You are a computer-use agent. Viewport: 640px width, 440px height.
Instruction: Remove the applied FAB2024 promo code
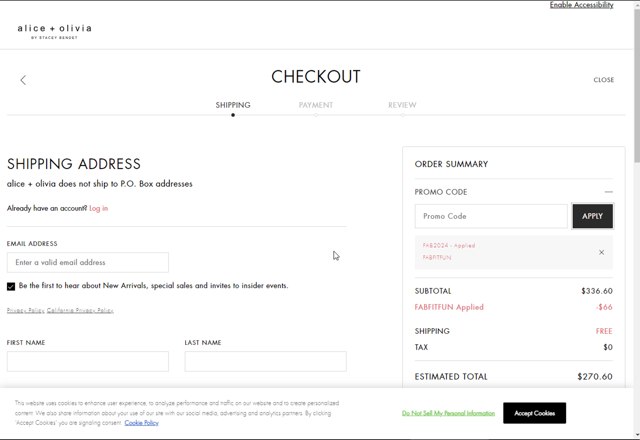[601, 252]
